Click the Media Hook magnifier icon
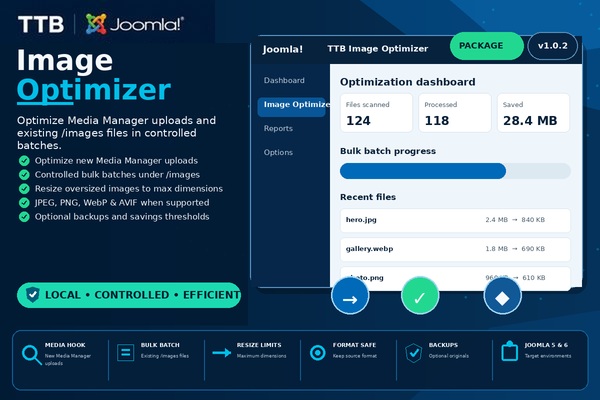600x400 pixels. [31, 354]
